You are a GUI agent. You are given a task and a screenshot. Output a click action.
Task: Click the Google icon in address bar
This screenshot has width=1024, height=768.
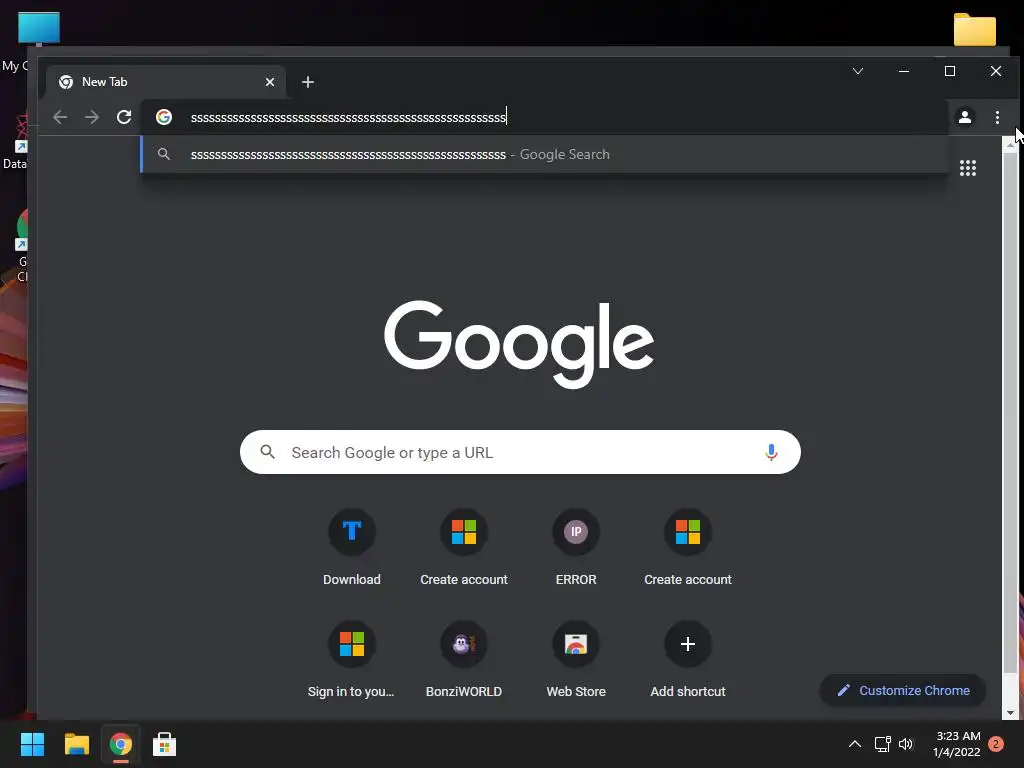[164, 117]
